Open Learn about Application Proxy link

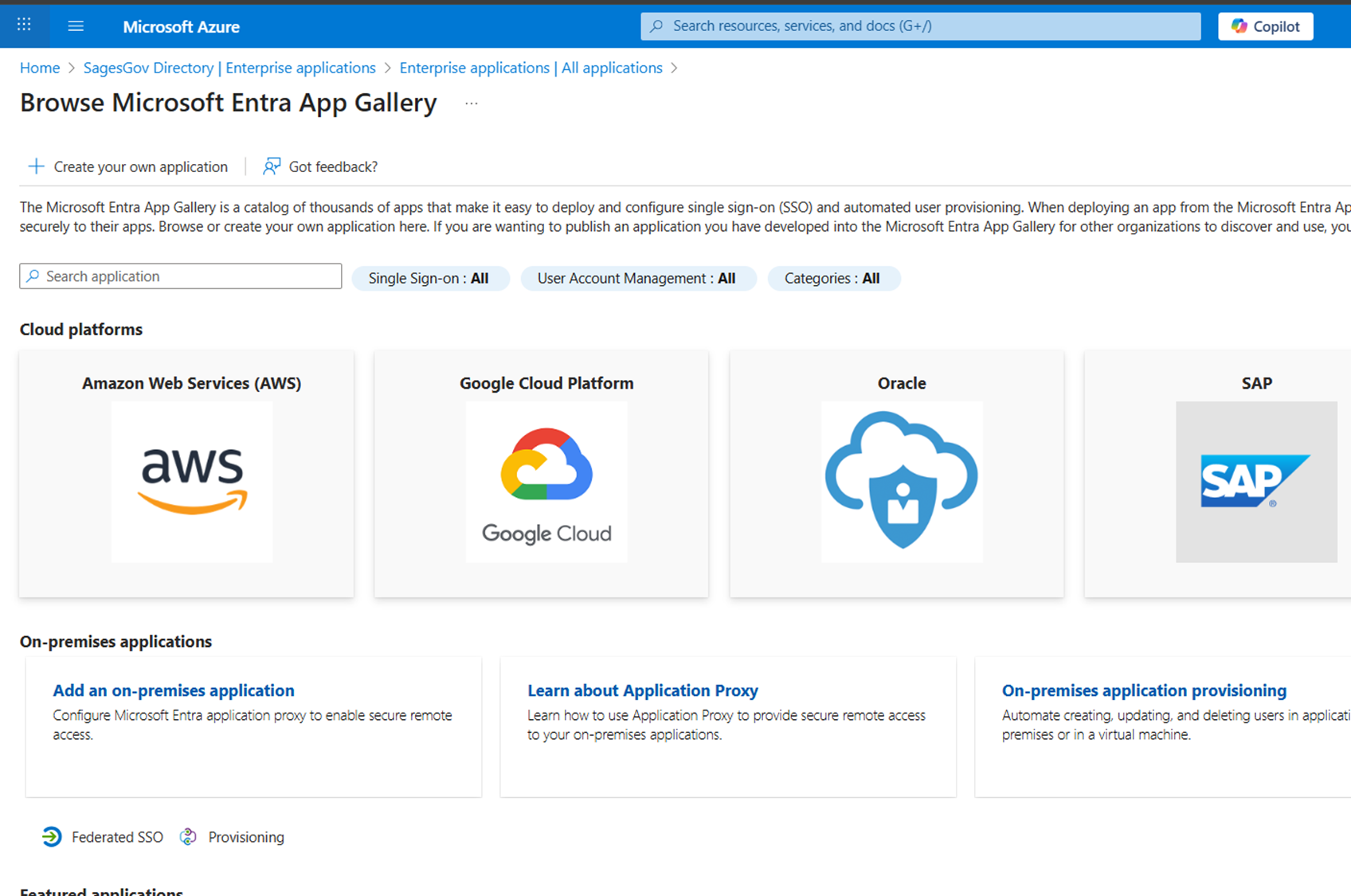tap(643, 691)
